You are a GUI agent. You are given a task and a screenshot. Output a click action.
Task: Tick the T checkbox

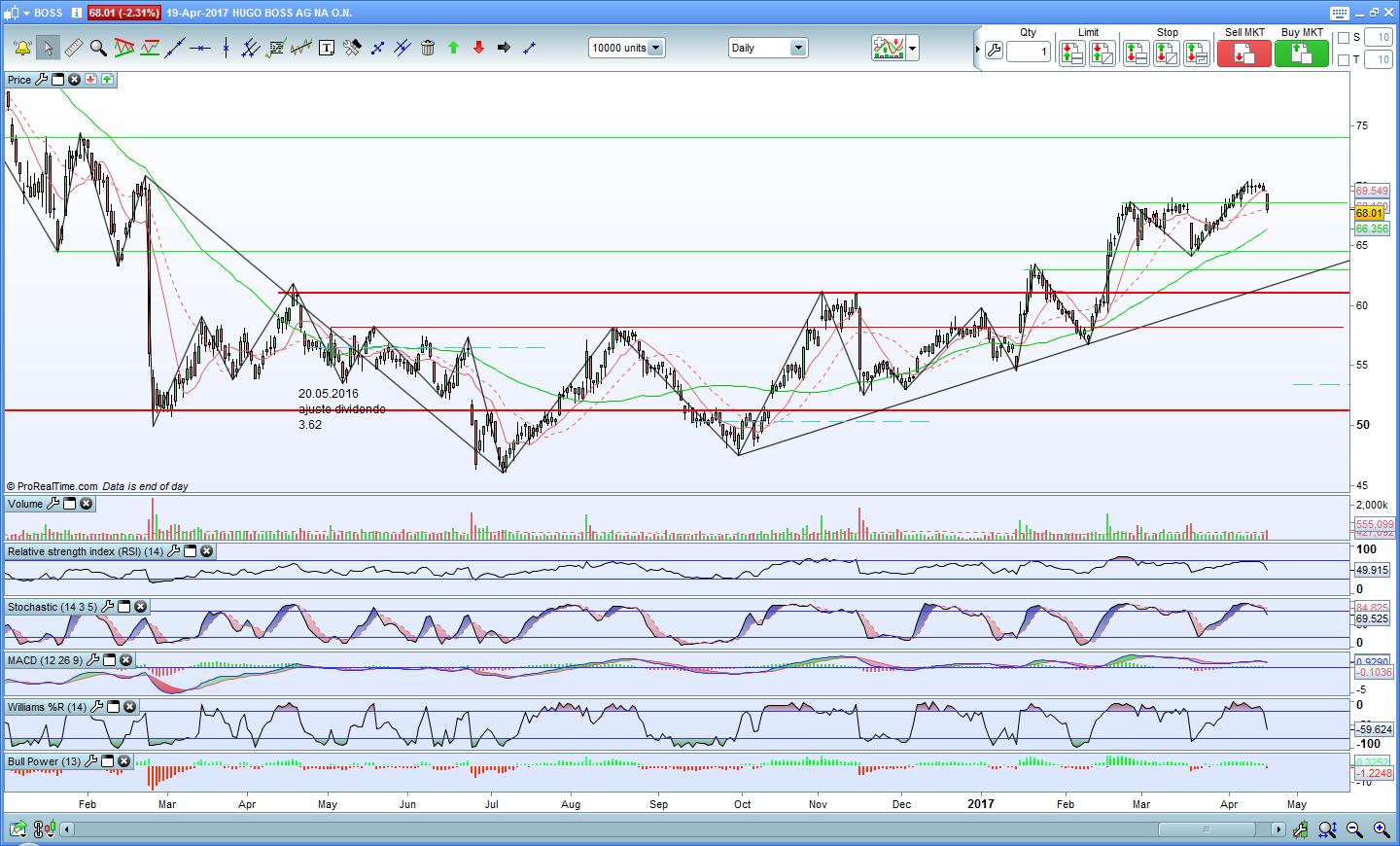pos(1344,60)
